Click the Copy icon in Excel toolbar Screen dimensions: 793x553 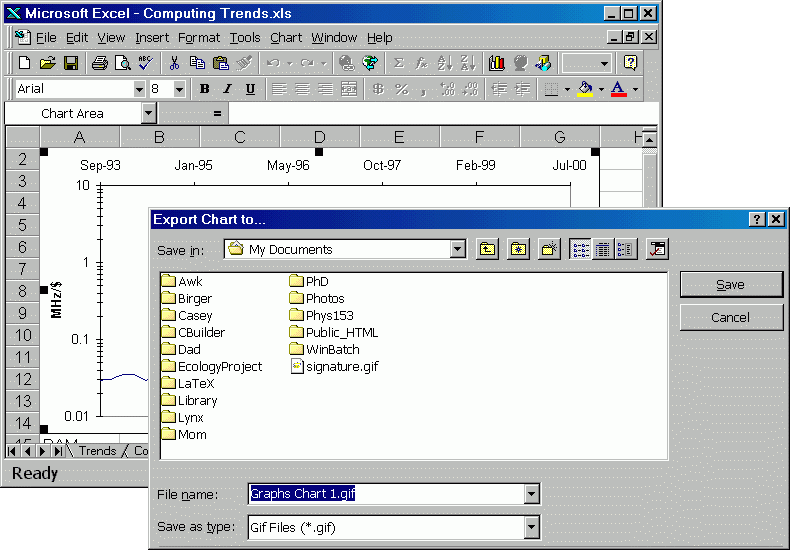[197, 63]
